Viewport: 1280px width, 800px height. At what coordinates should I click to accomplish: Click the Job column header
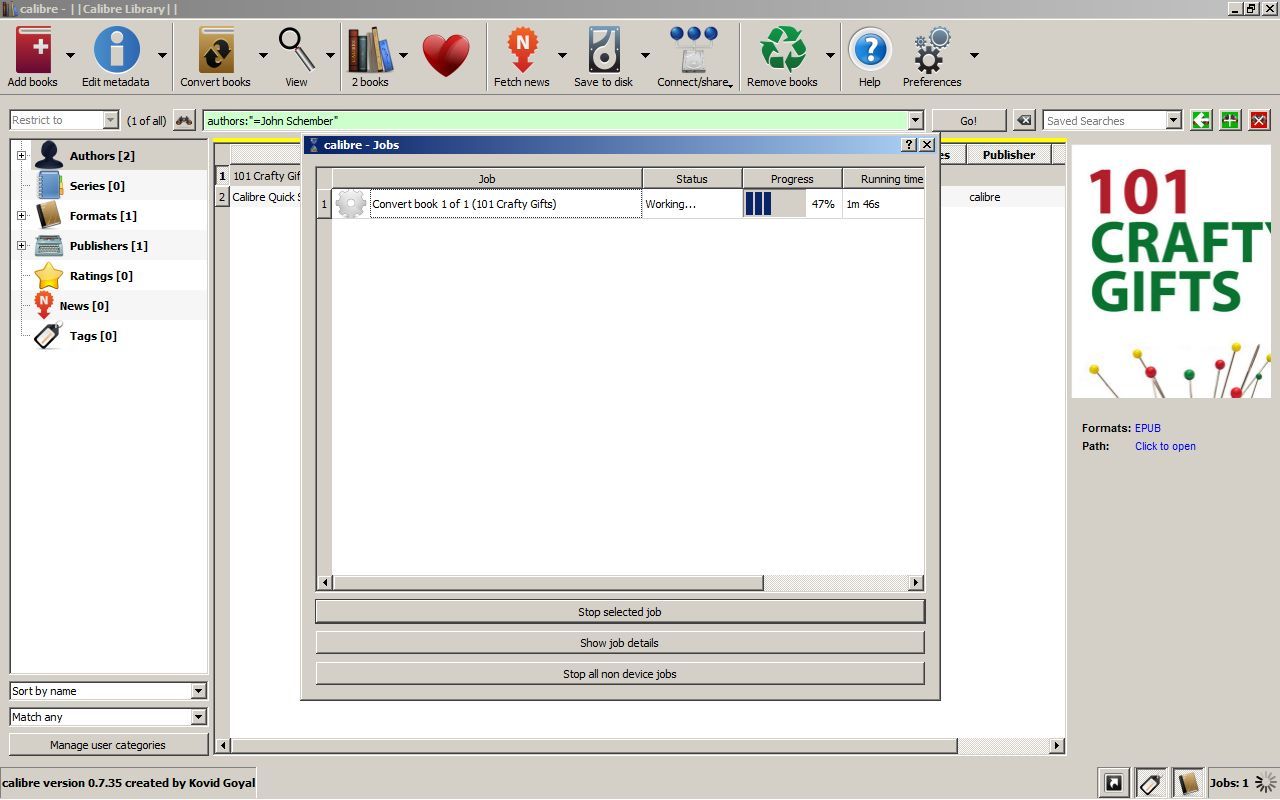point(487,179)
